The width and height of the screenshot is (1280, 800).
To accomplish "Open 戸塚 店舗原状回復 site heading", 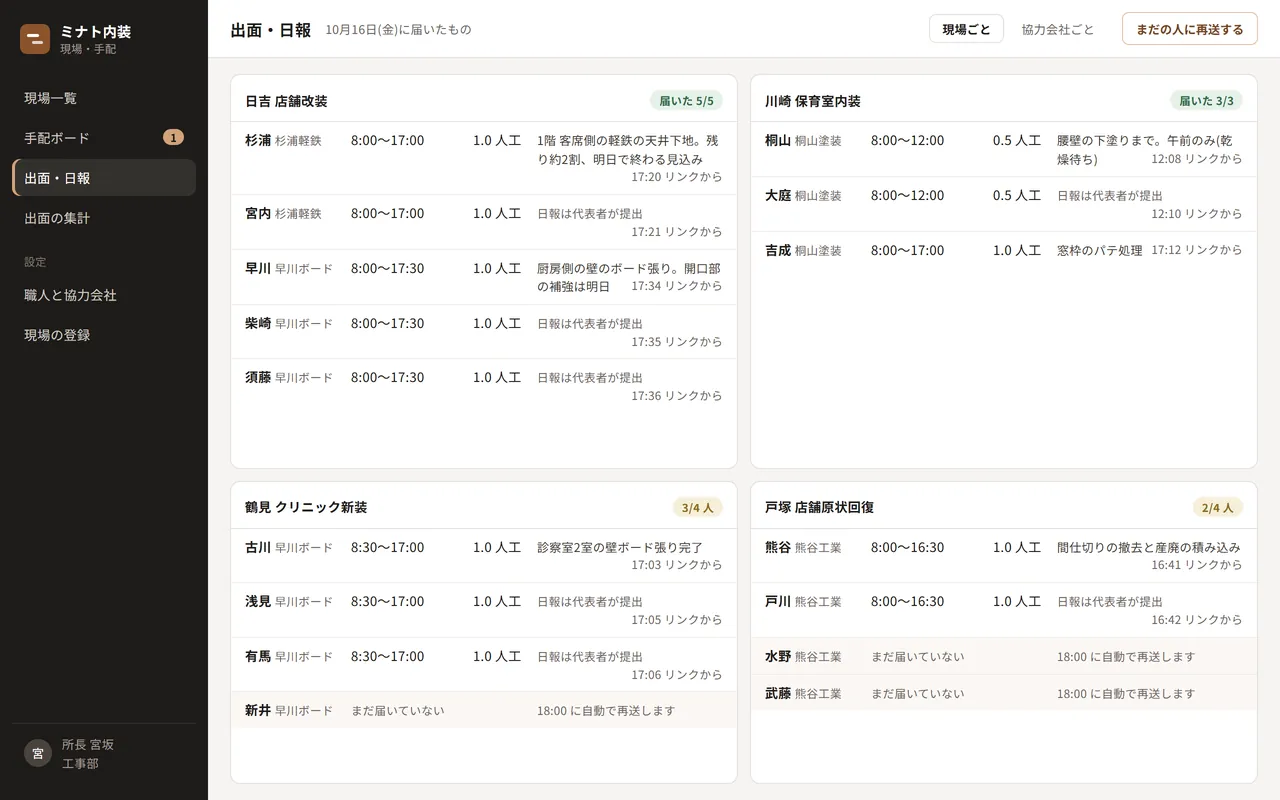I will click(819, 507).
